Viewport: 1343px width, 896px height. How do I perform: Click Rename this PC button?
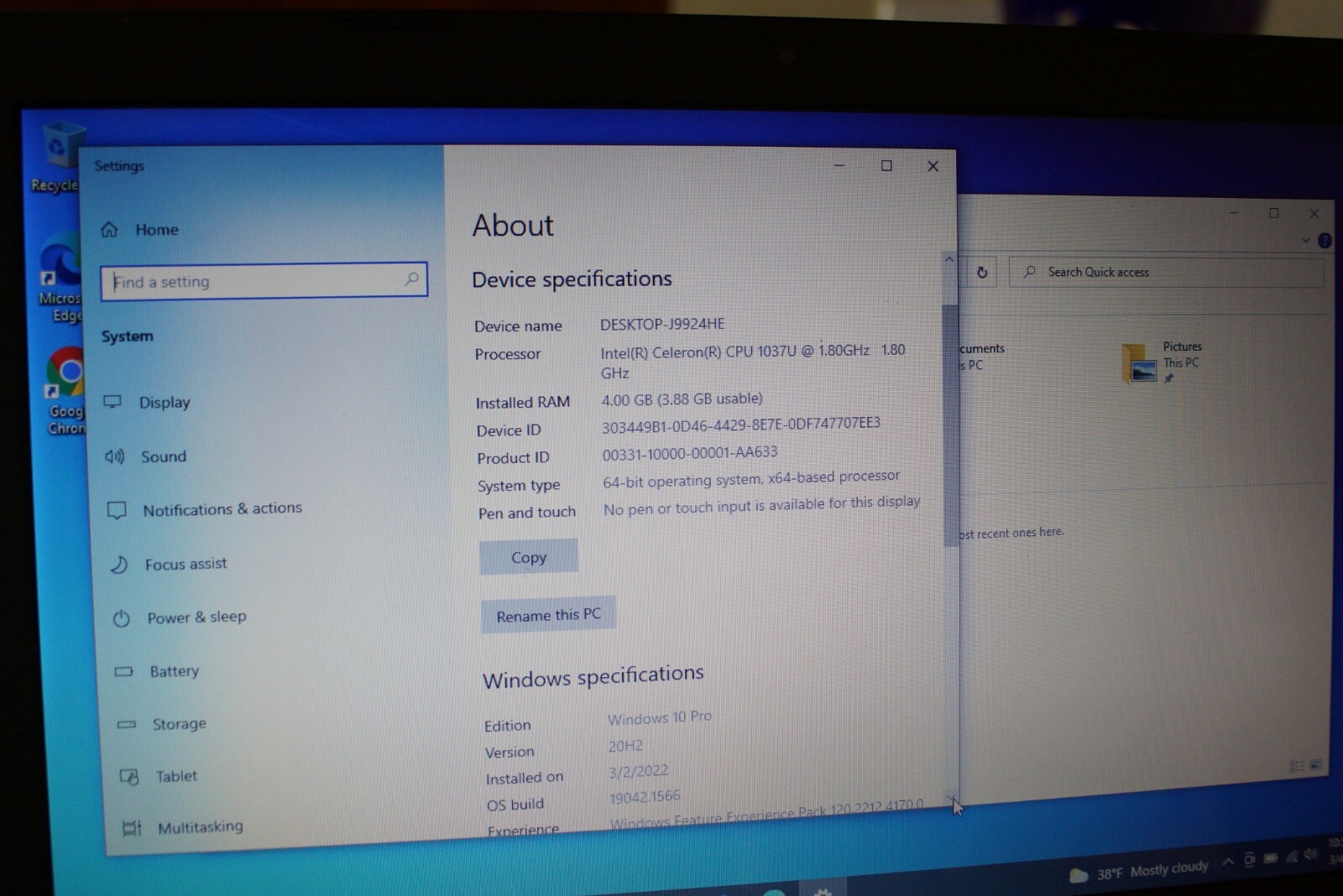point(548,615)
